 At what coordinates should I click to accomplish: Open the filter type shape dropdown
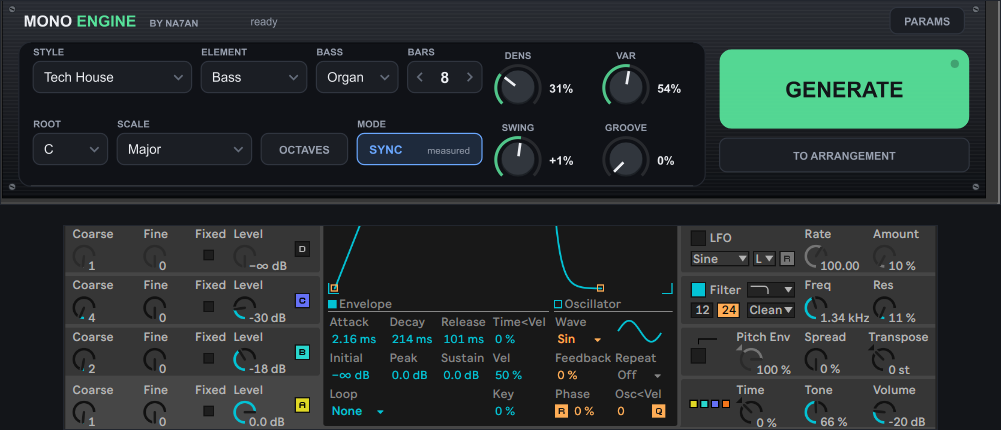[771, 290]
